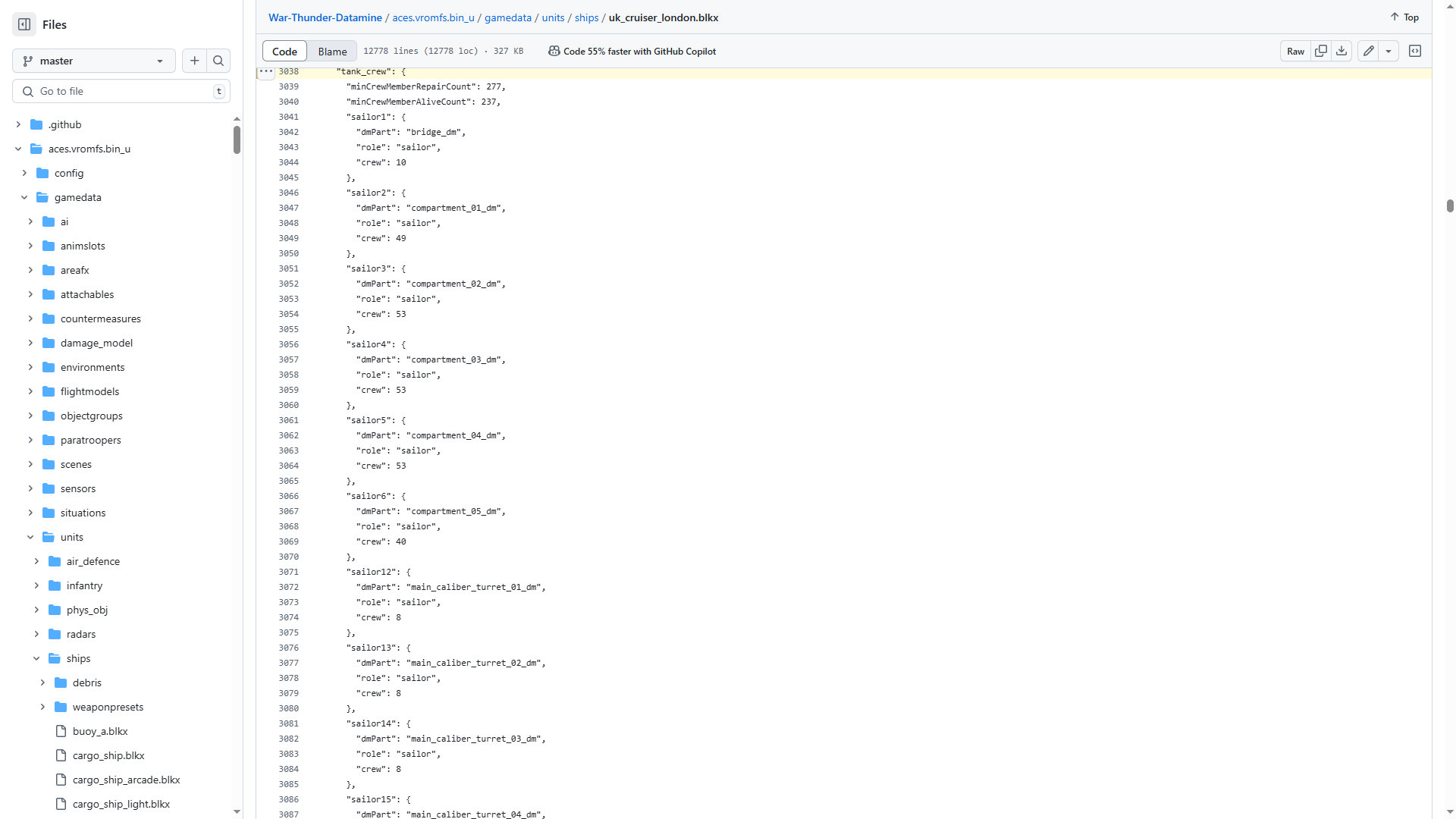This screenshot has width=1456, height=819.
Task: Collapse the gamedata folder
Action: point(24,197)
